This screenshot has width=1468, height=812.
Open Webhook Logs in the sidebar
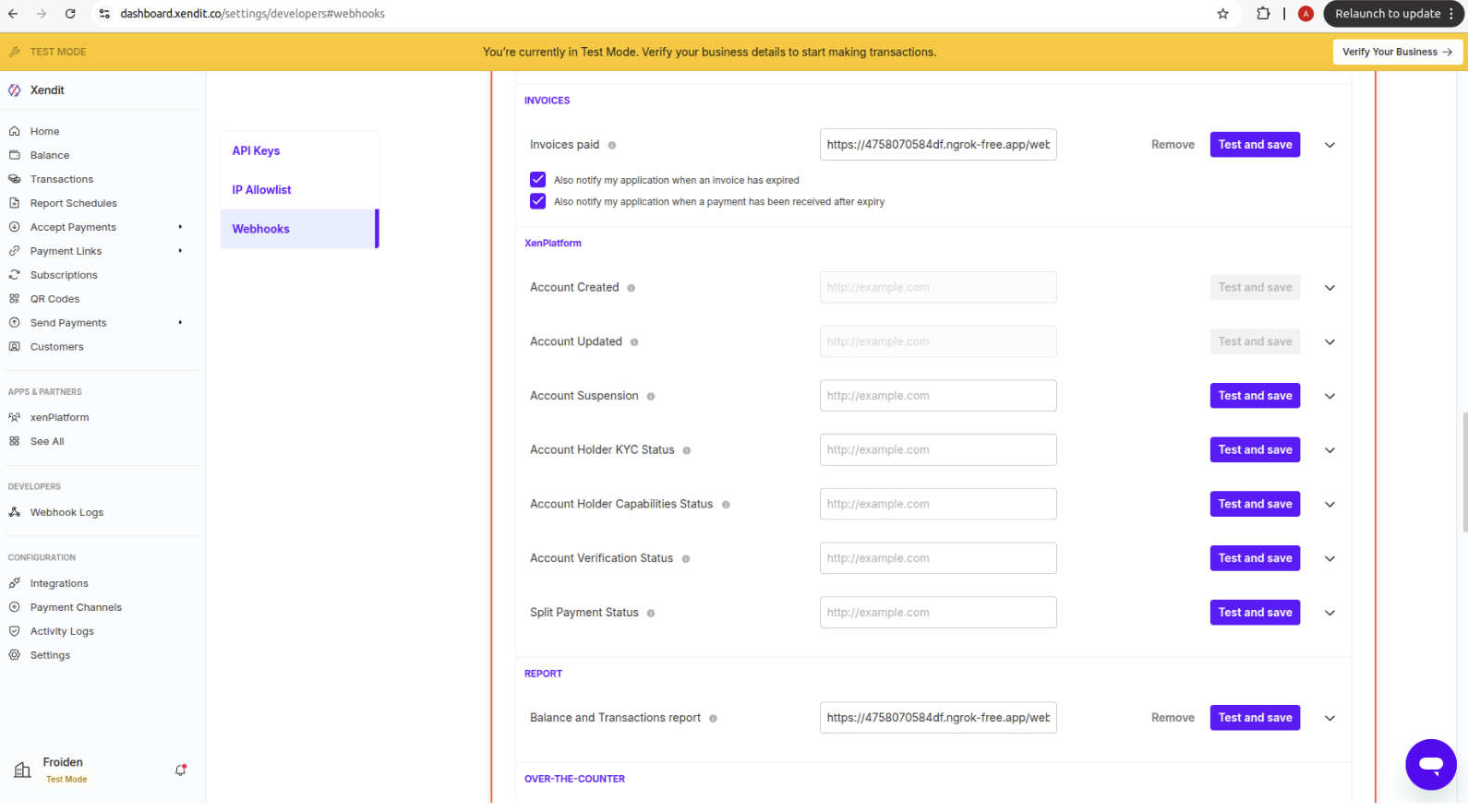(66, 512)
